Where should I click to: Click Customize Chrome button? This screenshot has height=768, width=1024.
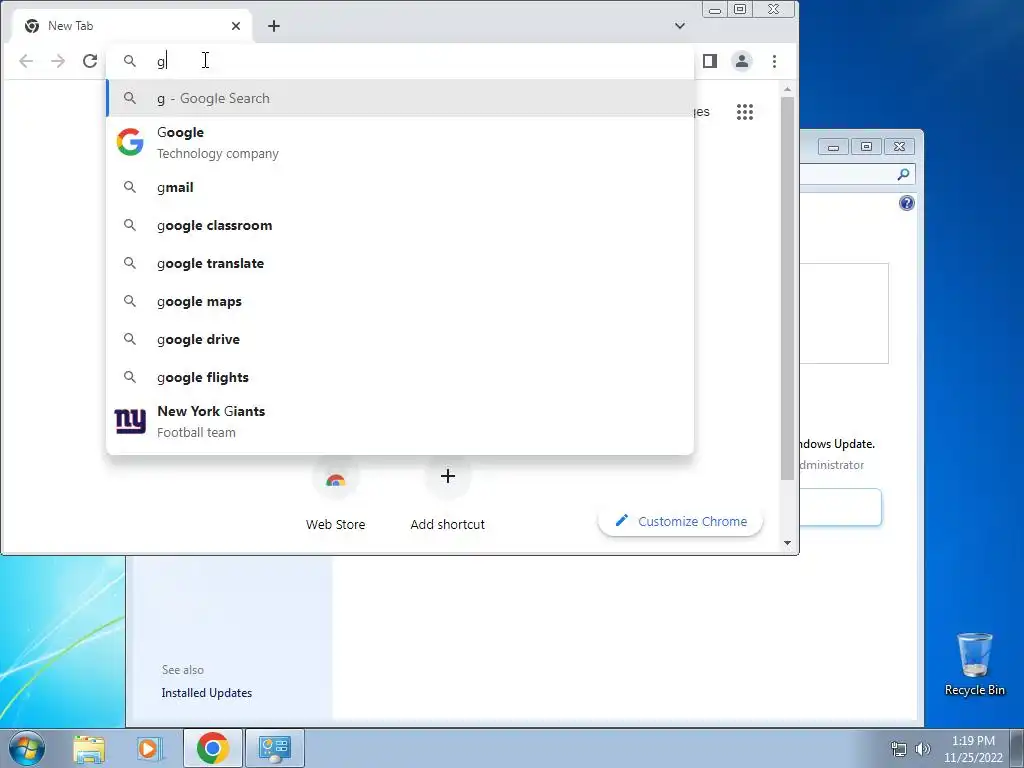pyautogui.click(x=680, y=521)
